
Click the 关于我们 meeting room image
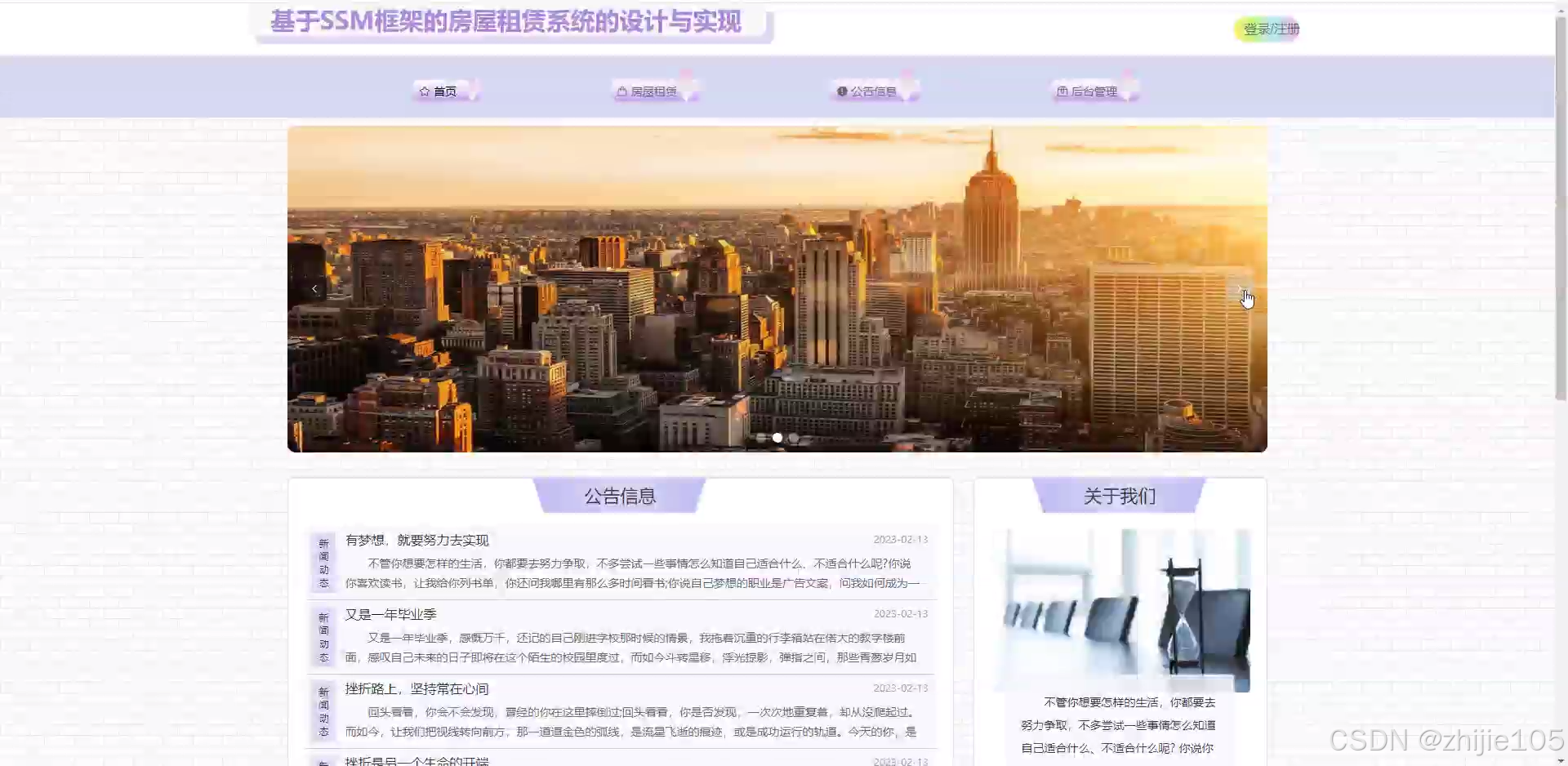pyautogui.click(x=1120, y=609)
